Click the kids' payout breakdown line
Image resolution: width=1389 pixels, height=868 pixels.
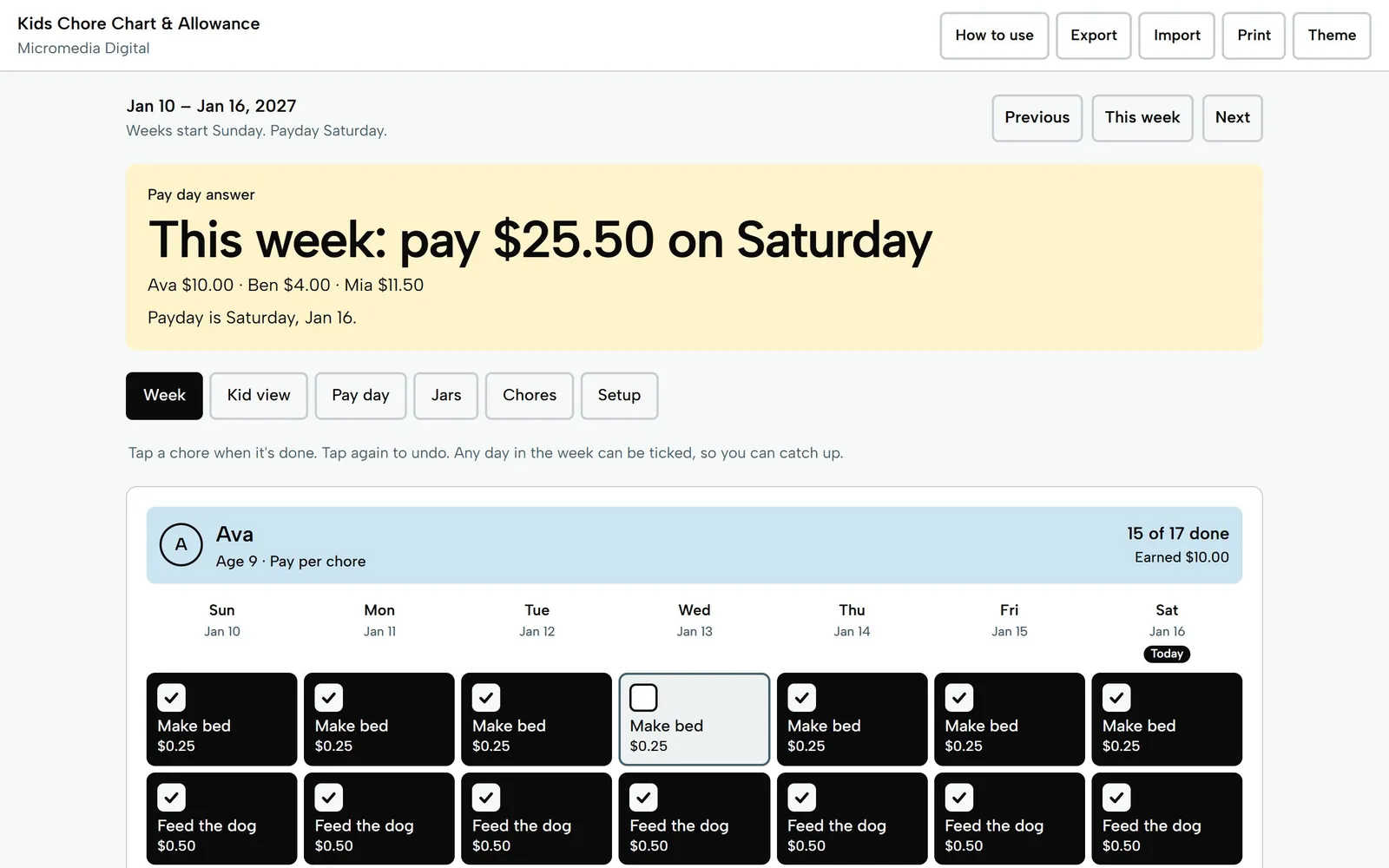pyautogui.click(x=286, y=285)
